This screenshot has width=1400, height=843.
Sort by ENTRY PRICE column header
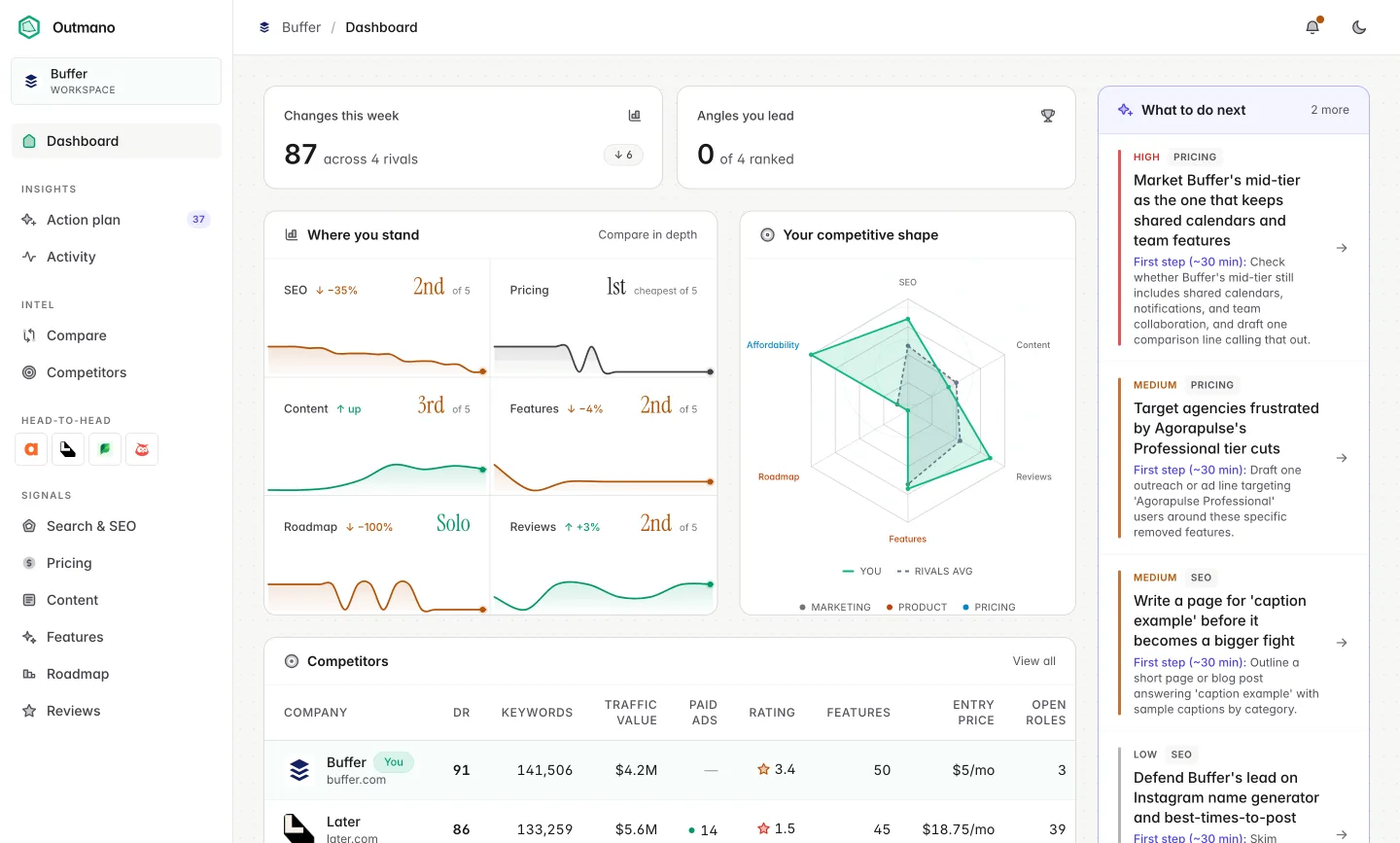tap(973, 713)
